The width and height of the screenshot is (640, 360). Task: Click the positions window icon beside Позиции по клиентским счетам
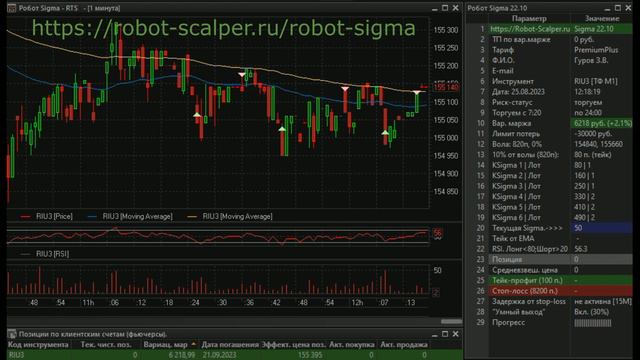[12, 334]
